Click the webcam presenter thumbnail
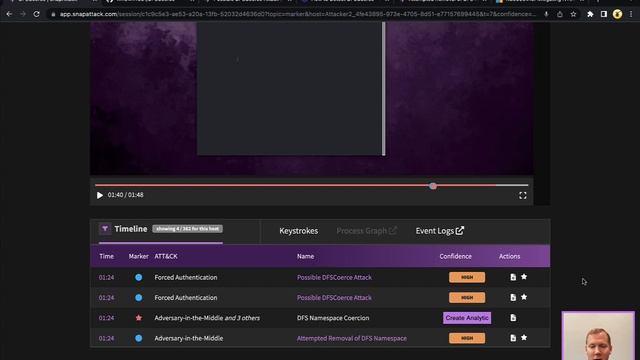Image resolution: width=640 pixels, height=360 pixels. click(x=598, y=336)
